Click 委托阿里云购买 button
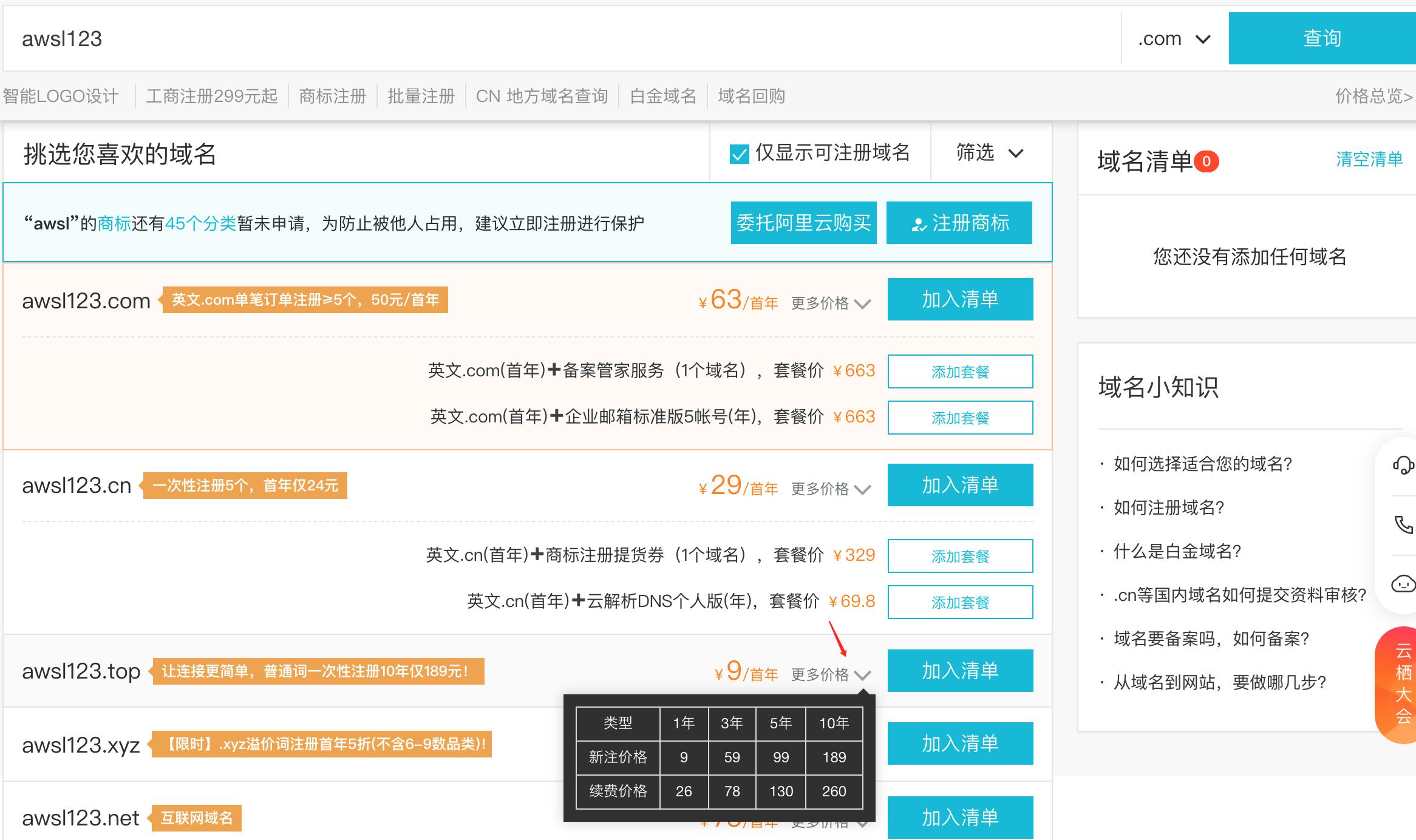This screenshot has width=1416, height=840. pos(804,223)
